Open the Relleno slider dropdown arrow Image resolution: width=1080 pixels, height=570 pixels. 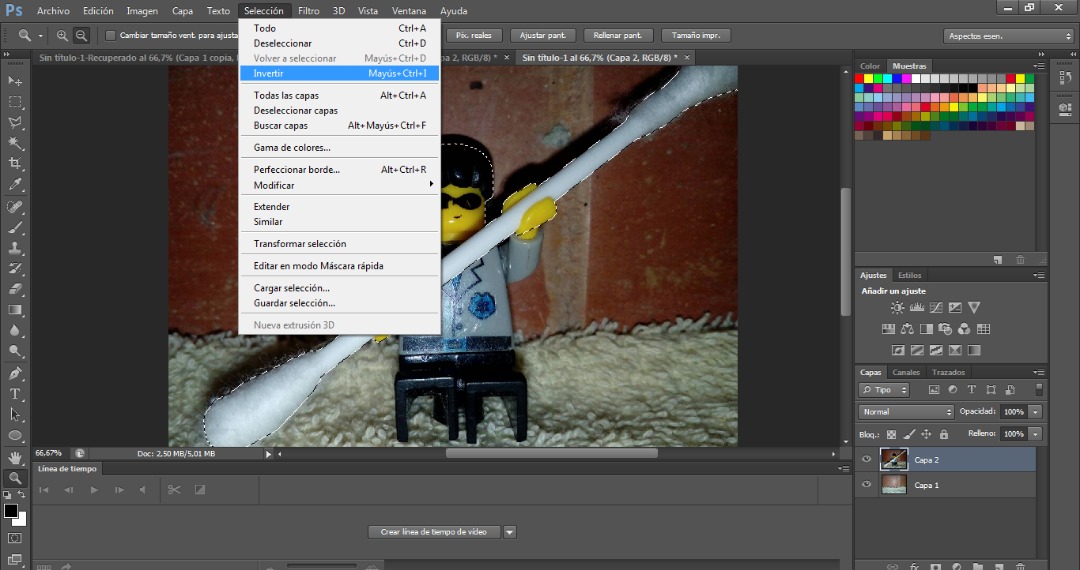tap(1035, 434)
